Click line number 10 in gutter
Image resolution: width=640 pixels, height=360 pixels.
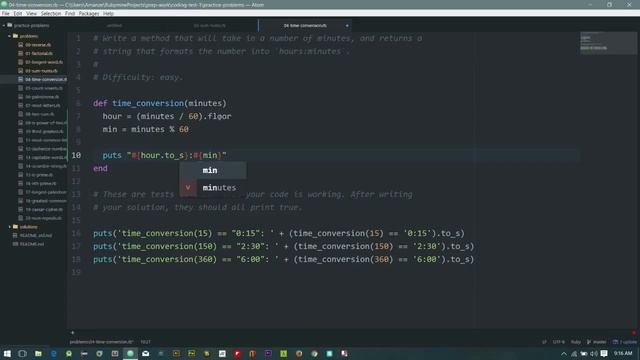(x=76, y=156)
